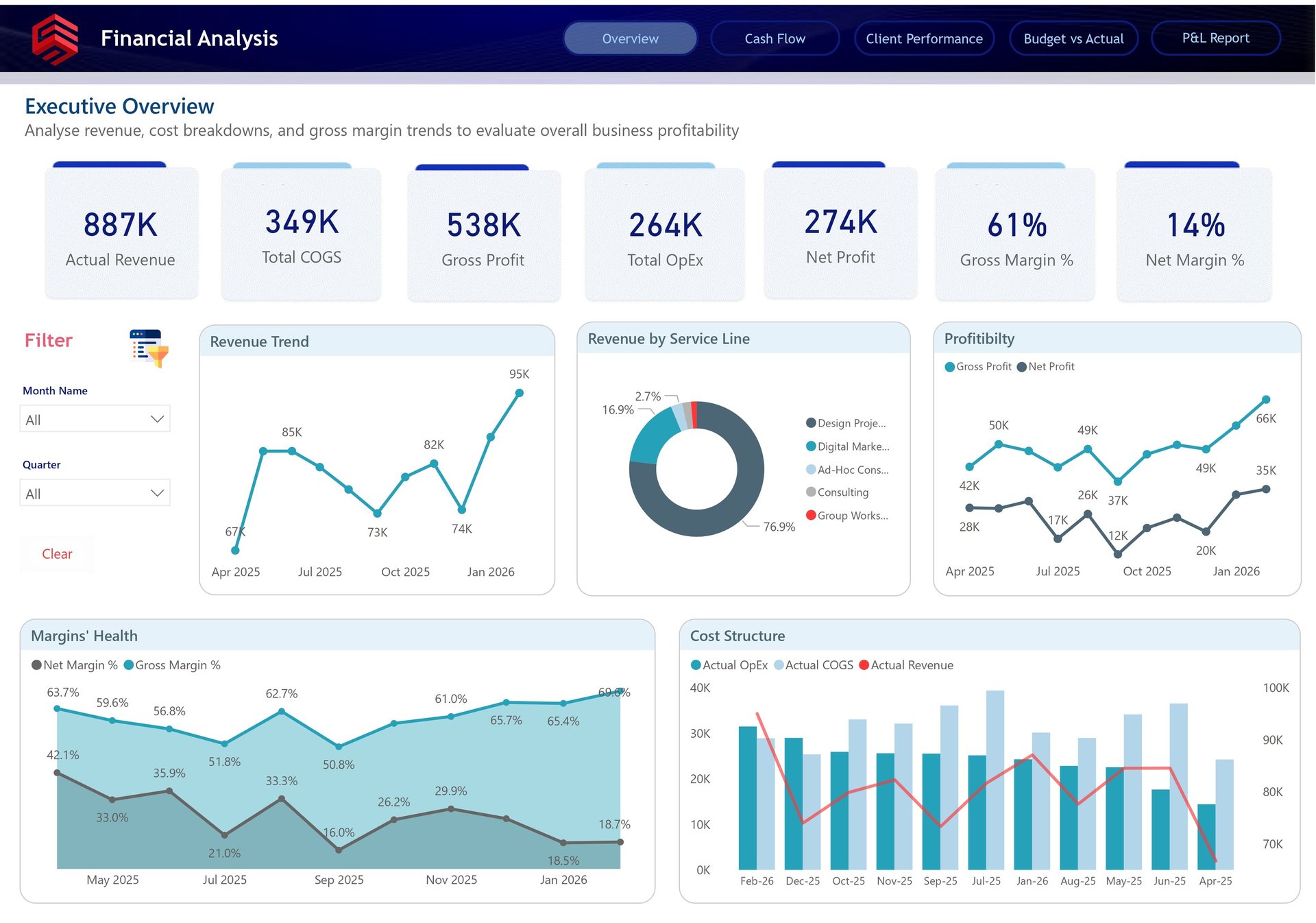Click Digital Marketing legend dot

point(811,446)
